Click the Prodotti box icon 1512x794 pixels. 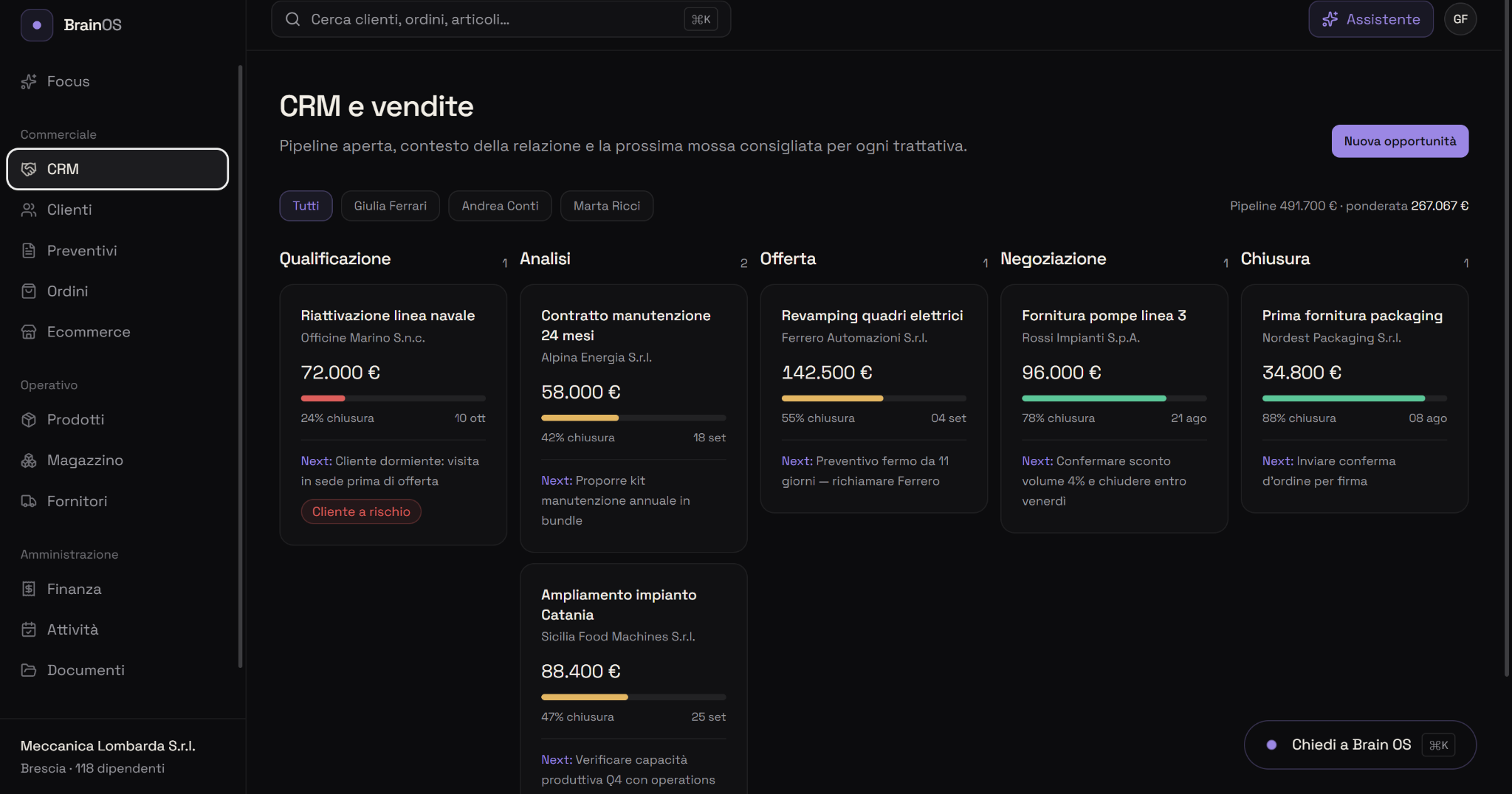[29, 420]
